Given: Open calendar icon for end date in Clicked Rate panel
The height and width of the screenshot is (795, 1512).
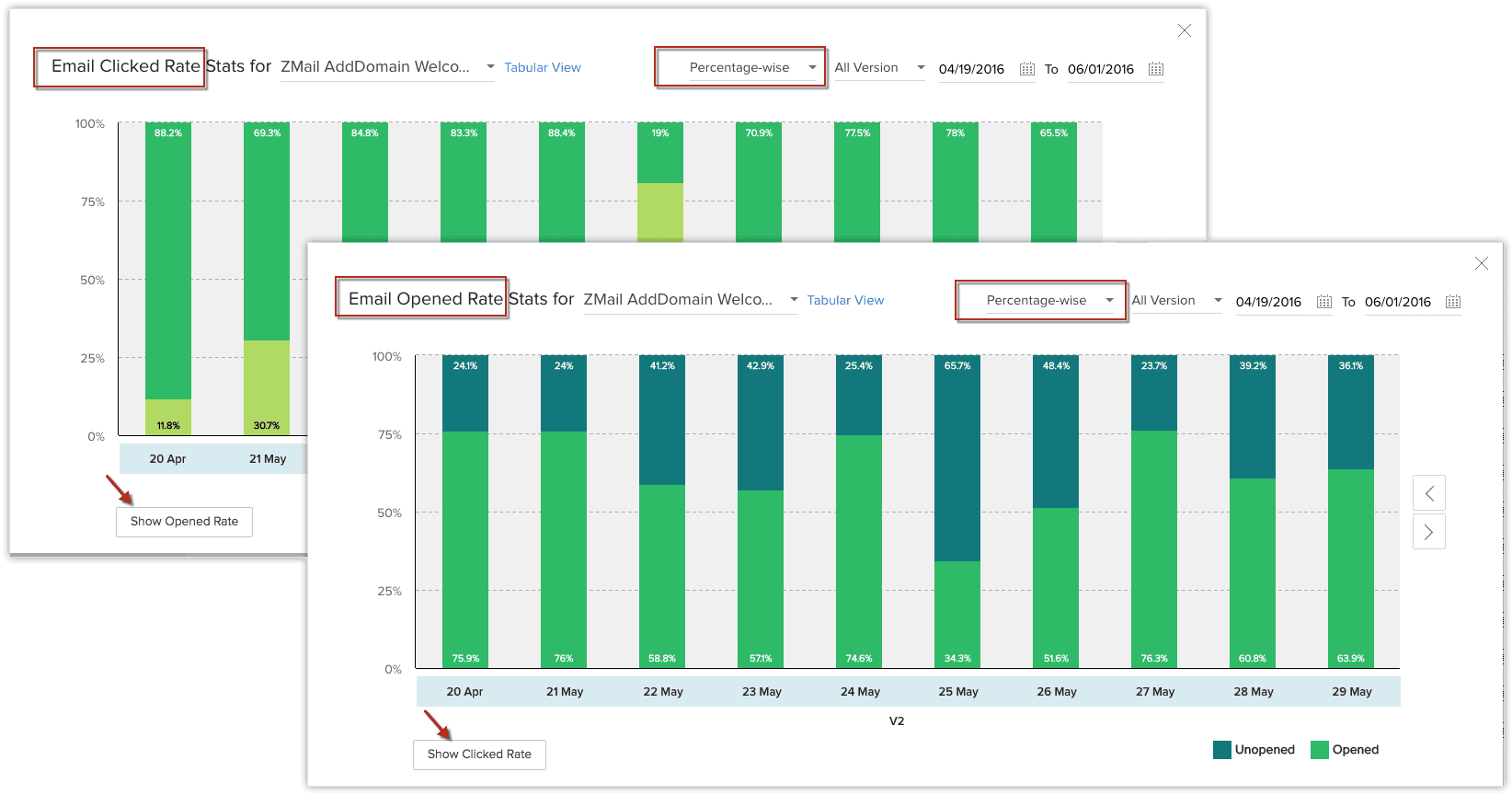Looking at the screenshot, I should point(1156,69).
